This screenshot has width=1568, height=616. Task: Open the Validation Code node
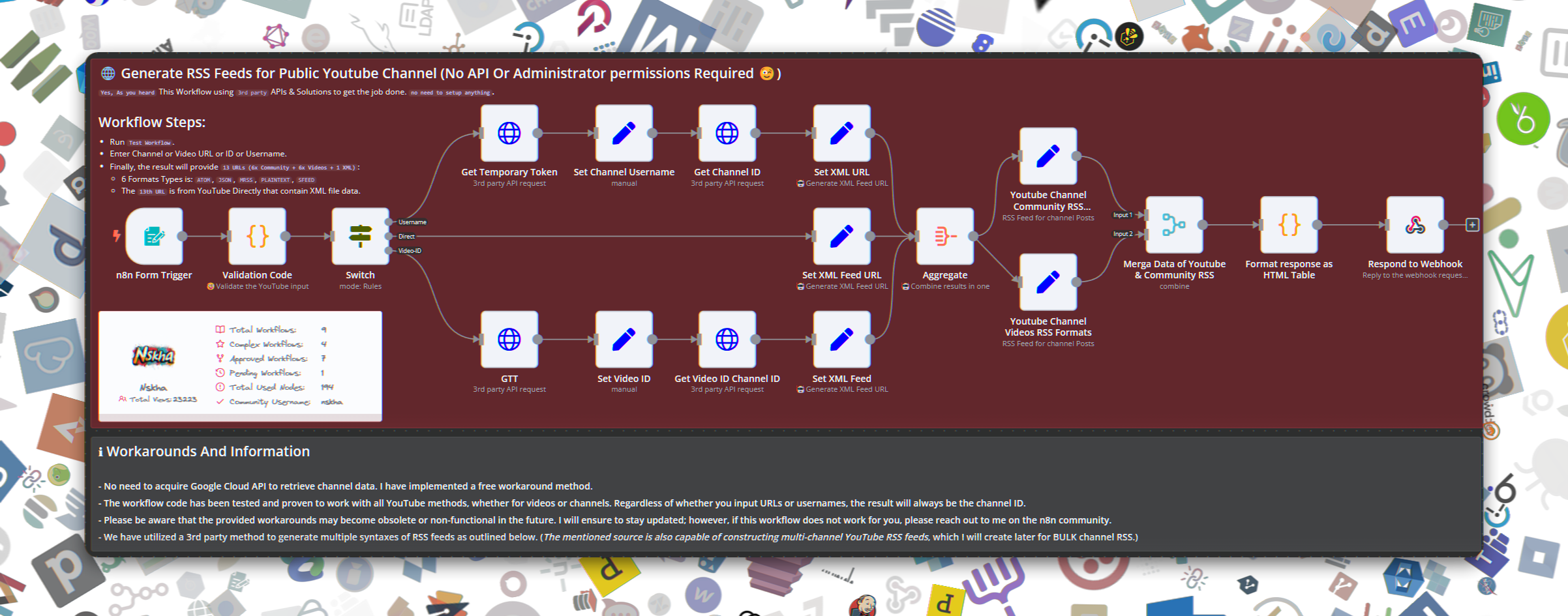pyautogui.click(x=257, y=236)
